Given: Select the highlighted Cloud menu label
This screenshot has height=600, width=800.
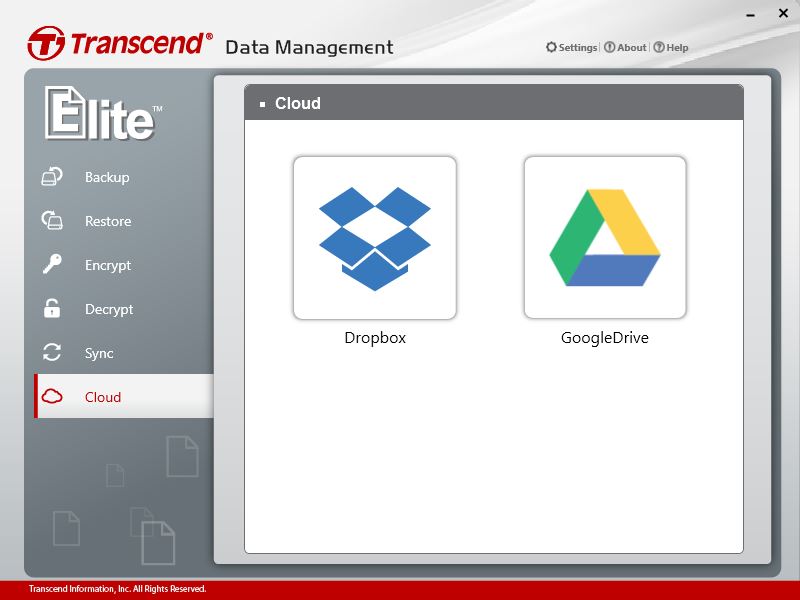Looking at the screenshot, I should 103,397.
